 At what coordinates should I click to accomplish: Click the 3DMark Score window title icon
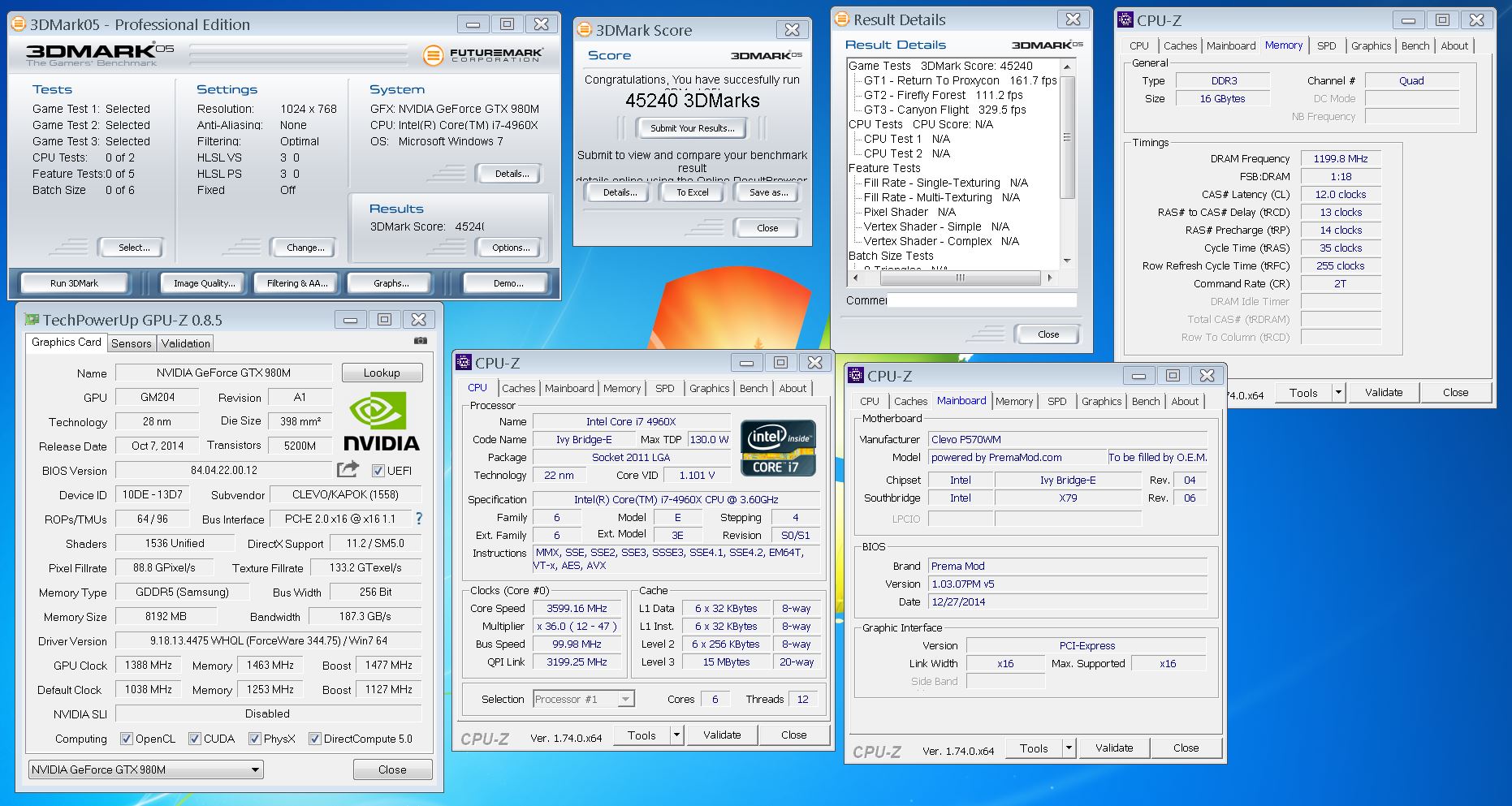tap(584, 30)
